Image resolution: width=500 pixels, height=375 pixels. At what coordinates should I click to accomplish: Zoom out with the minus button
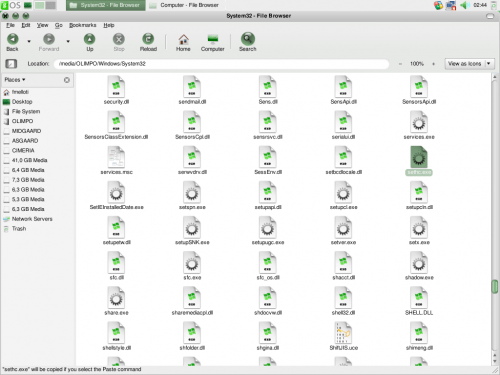(400, 64)
